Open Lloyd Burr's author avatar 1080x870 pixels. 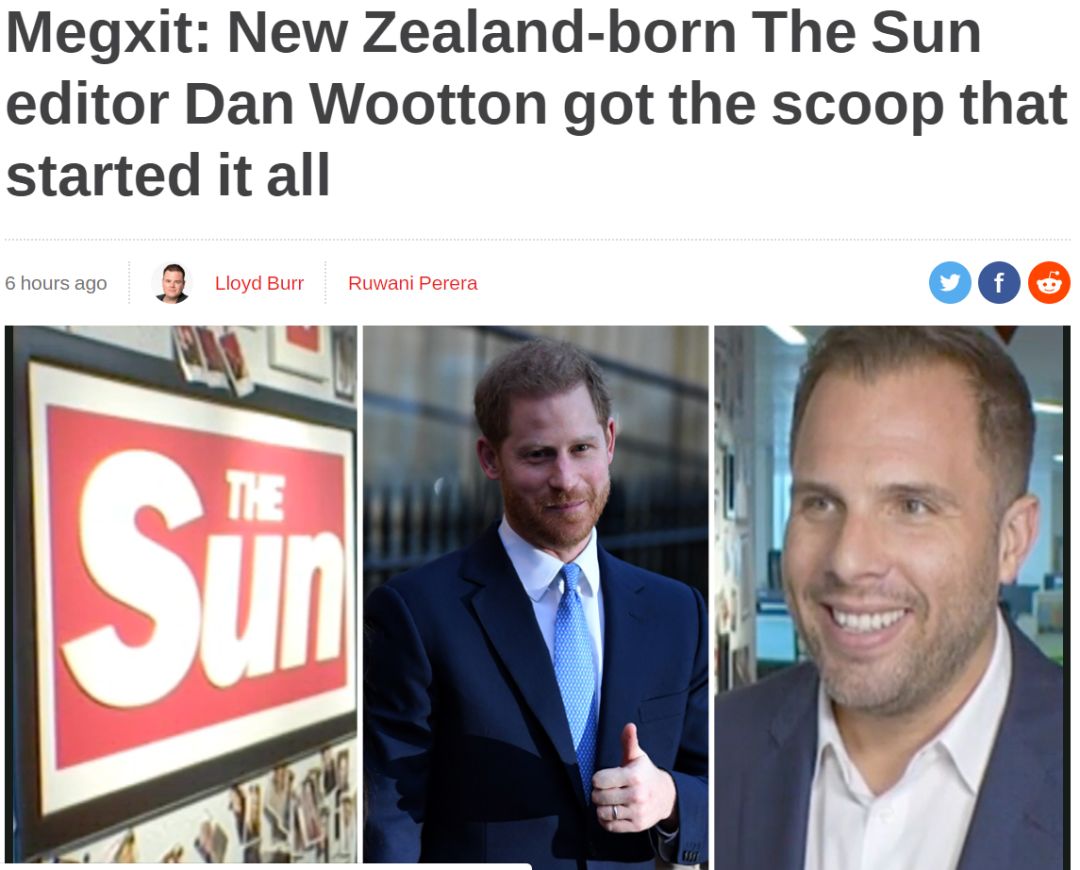tap(172, 282)
